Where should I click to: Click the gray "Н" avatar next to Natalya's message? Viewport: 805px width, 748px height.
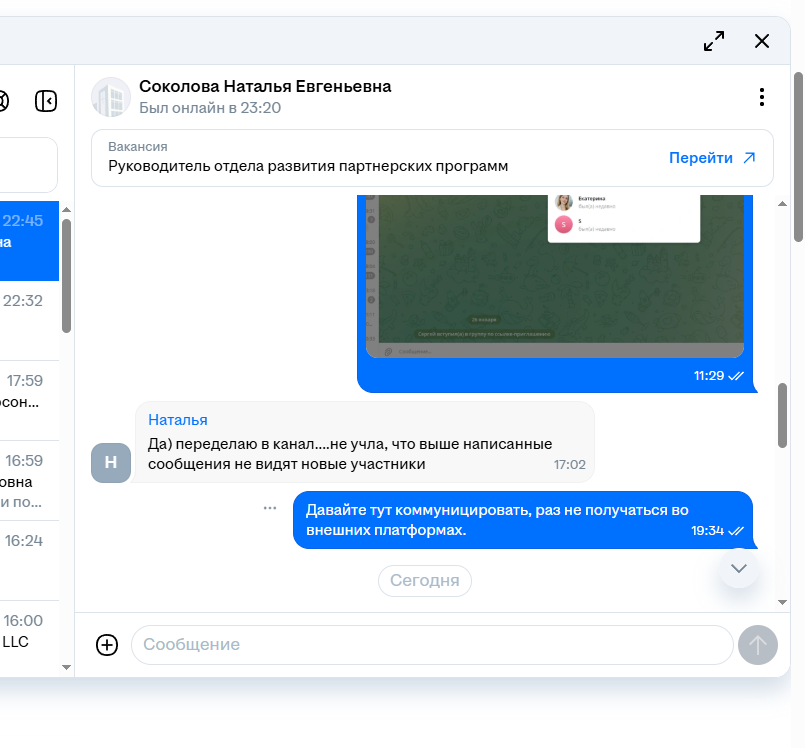(111, 463)
